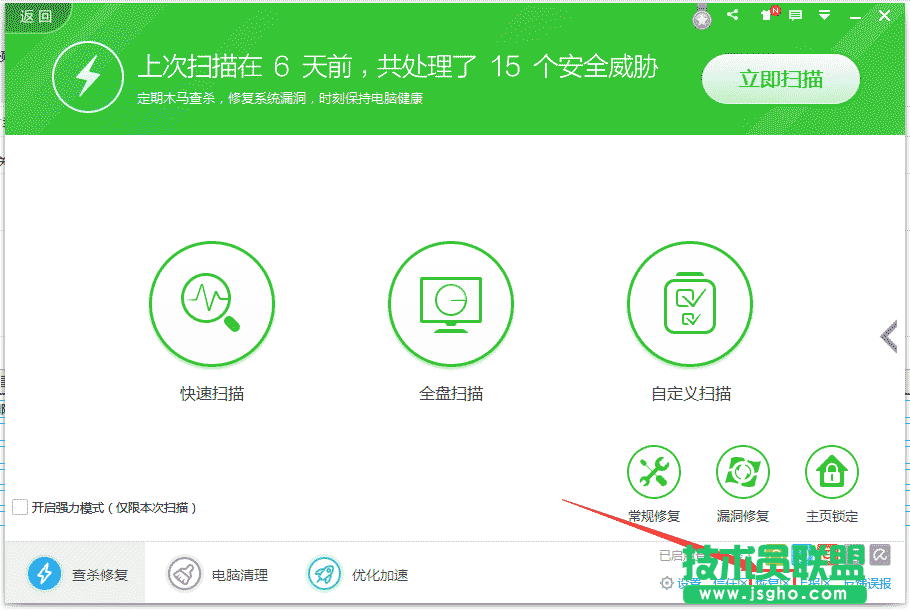Open the feedback chat icon
The width and height of the screenshot is (910, 610).
(x=795, y=15)
